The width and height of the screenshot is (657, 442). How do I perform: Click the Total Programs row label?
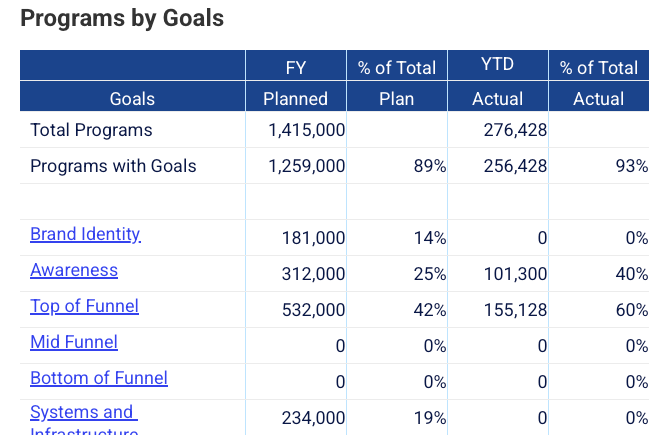point(91,130)
